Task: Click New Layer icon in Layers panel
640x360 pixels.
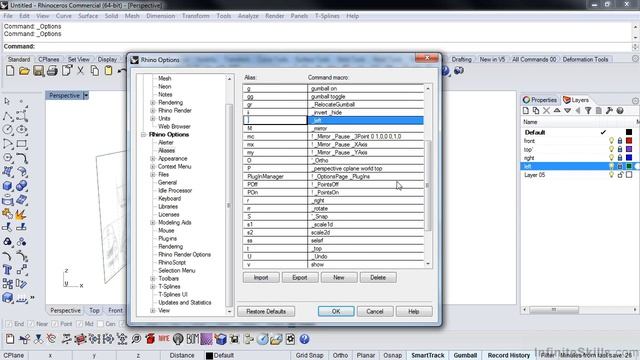Action: (526, 111)
